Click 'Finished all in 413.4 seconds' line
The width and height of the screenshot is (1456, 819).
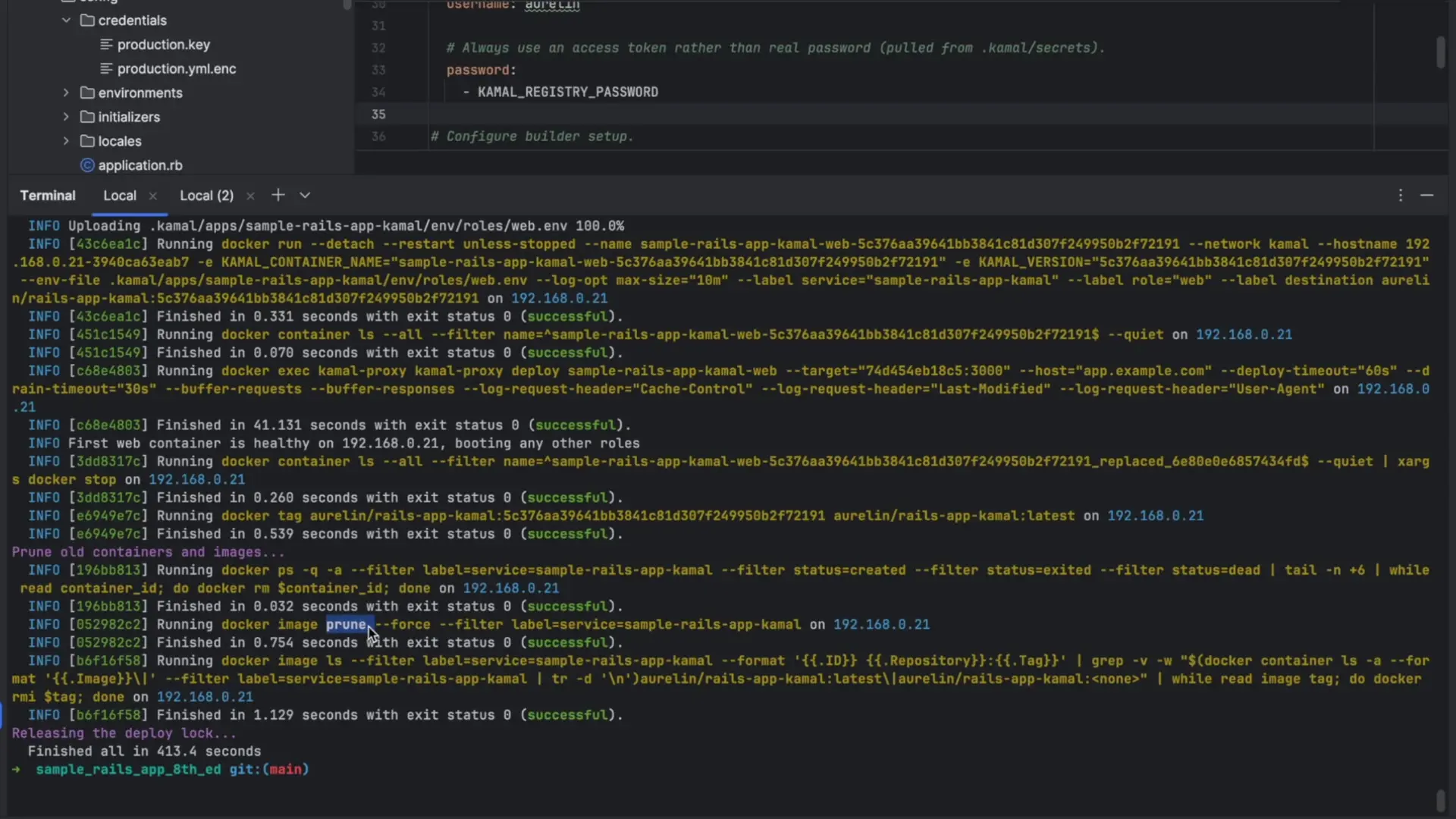(x=144, y=752)
